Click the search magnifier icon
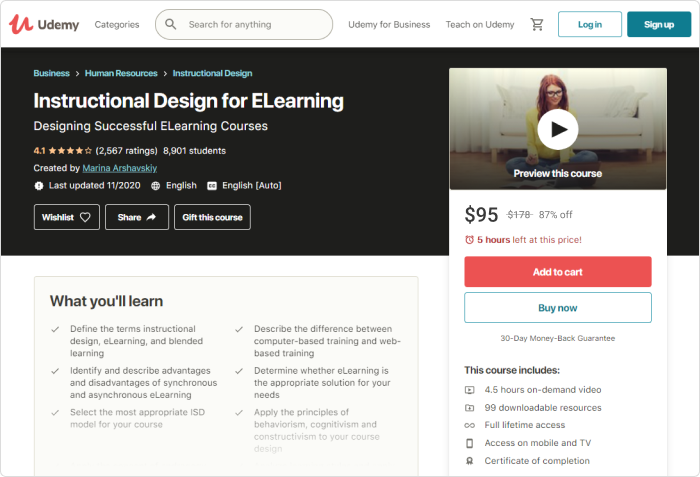The height and width of the screenshot is (477, 700). pyautogui.click(x=171, y=24)
